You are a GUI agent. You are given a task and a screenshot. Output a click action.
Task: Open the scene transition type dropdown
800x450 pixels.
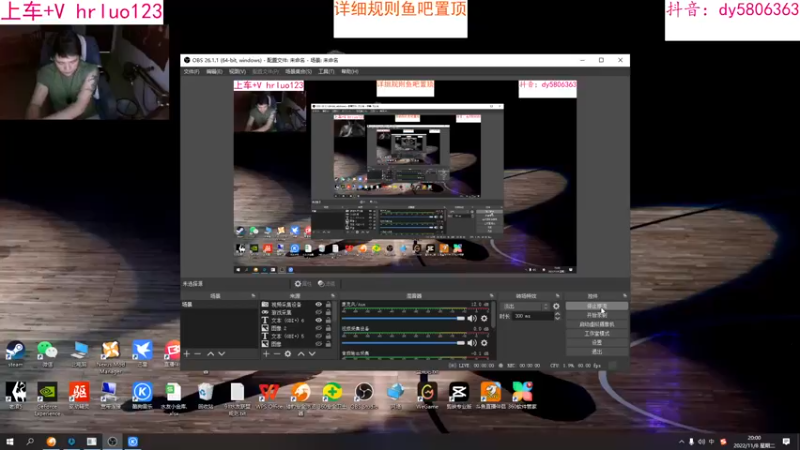[x=525, y=307]
